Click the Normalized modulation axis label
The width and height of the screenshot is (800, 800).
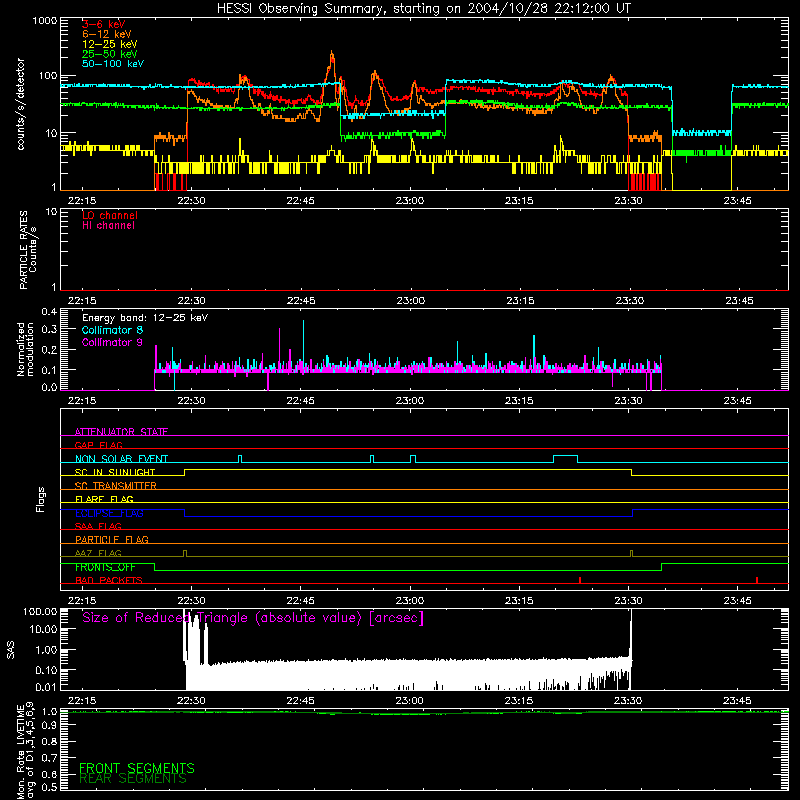coord(25,349)
